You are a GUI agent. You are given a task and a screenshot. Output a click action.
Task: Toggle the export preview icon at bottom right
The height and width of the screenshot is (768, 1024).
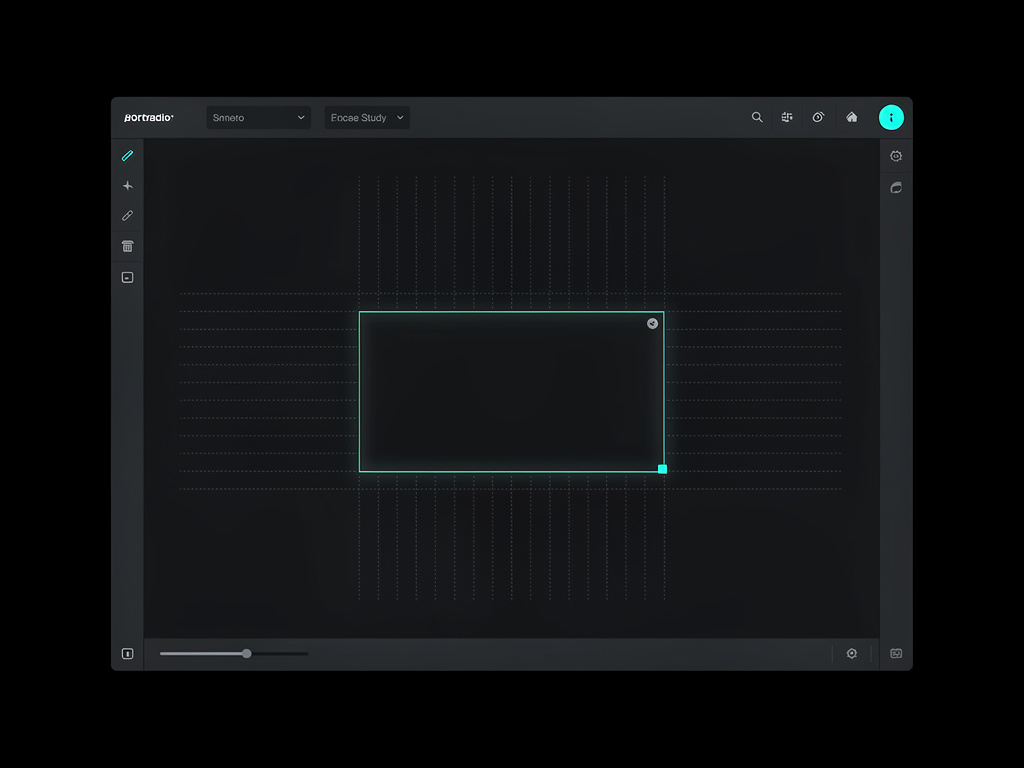[x=896, y=653]
